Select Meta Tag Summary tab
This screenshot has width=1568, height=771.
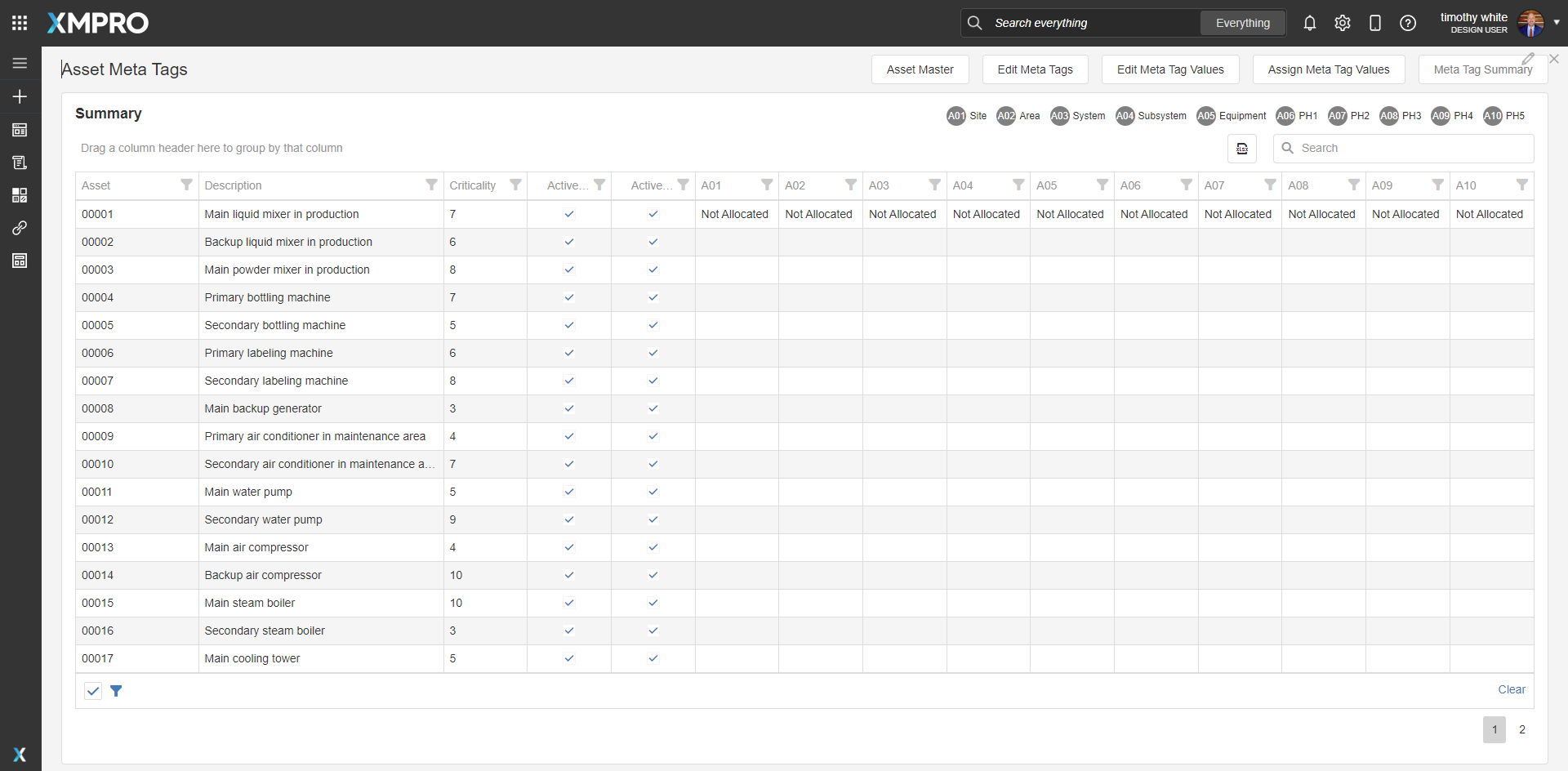1483,69
